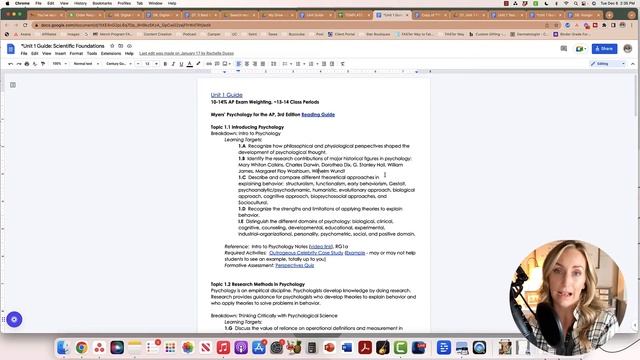Open the Extensions menu
Image resolution: width=640 pixels, height=360 pixels.
click(x=111, y=53)
